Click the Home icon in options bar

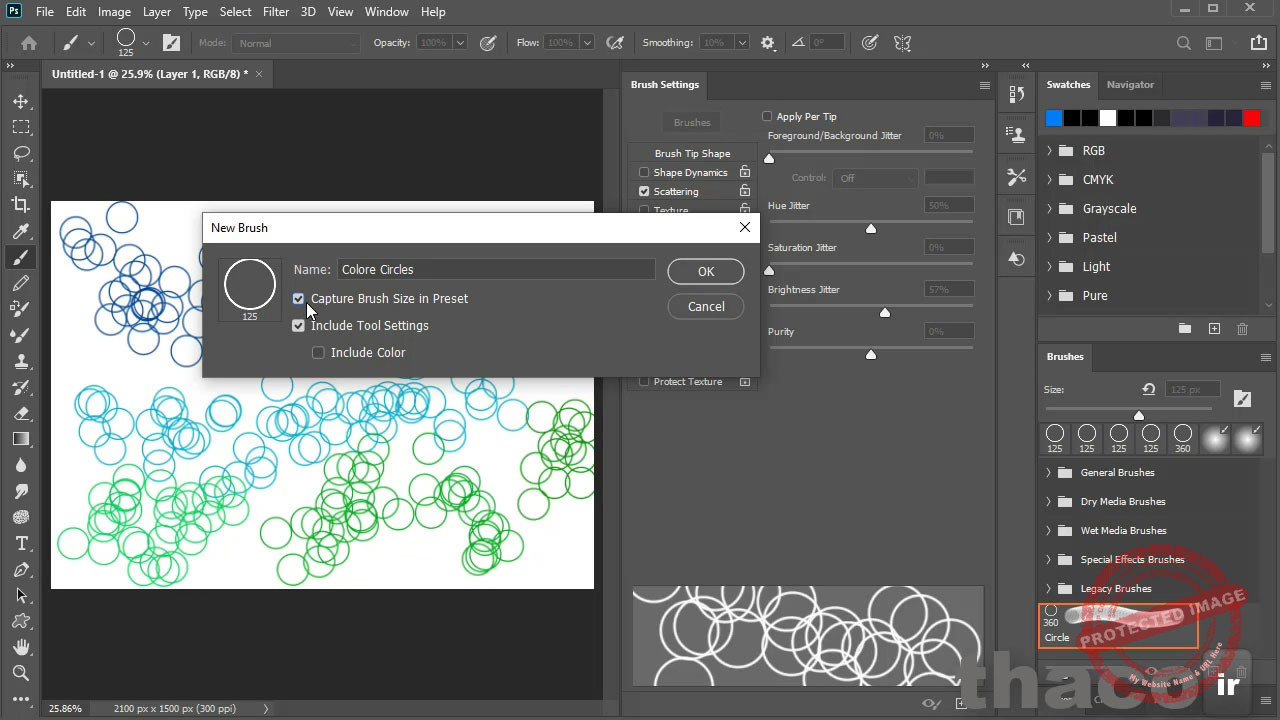[x=29, y=43]
